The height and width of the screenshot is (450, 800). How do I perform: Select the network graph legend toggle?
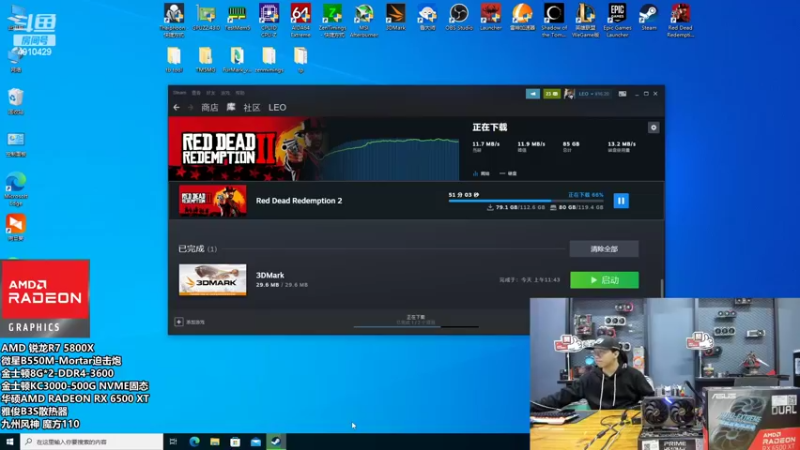coord(481,173)
